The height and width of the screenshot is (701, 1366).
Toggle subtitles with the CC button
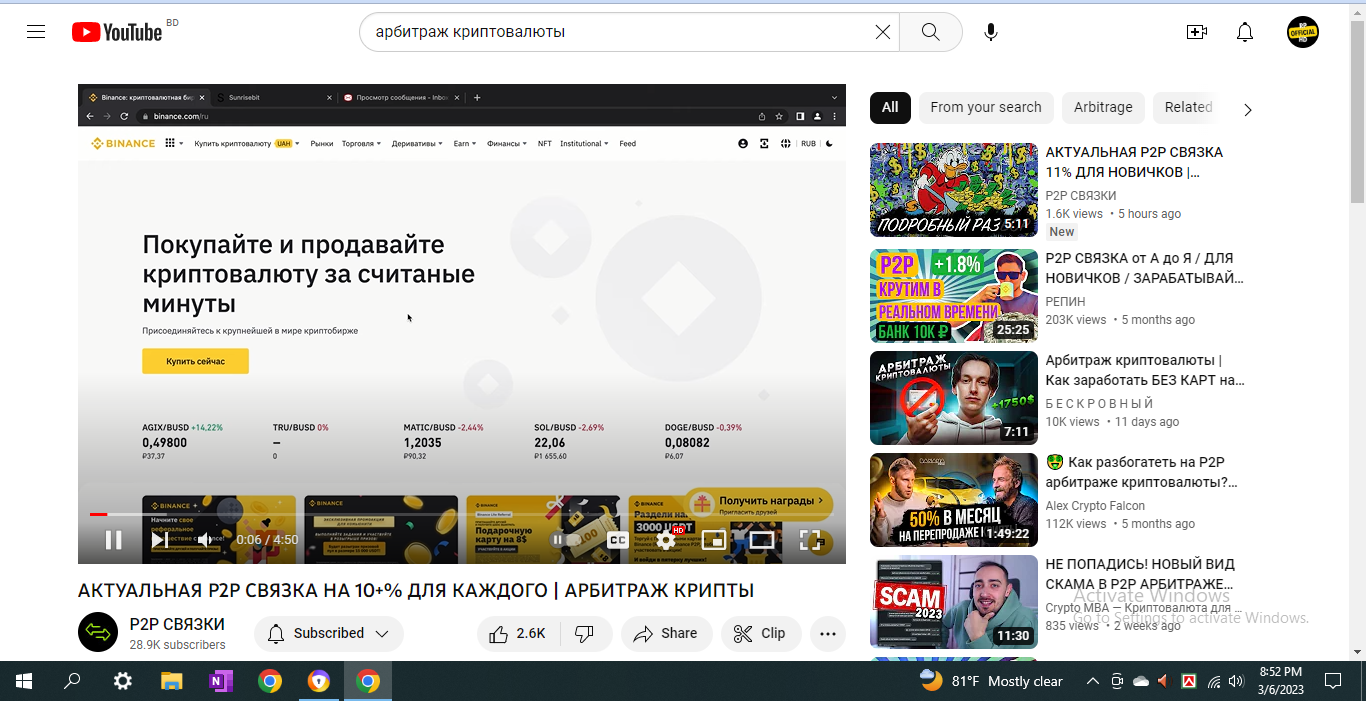tap(618, 540)
